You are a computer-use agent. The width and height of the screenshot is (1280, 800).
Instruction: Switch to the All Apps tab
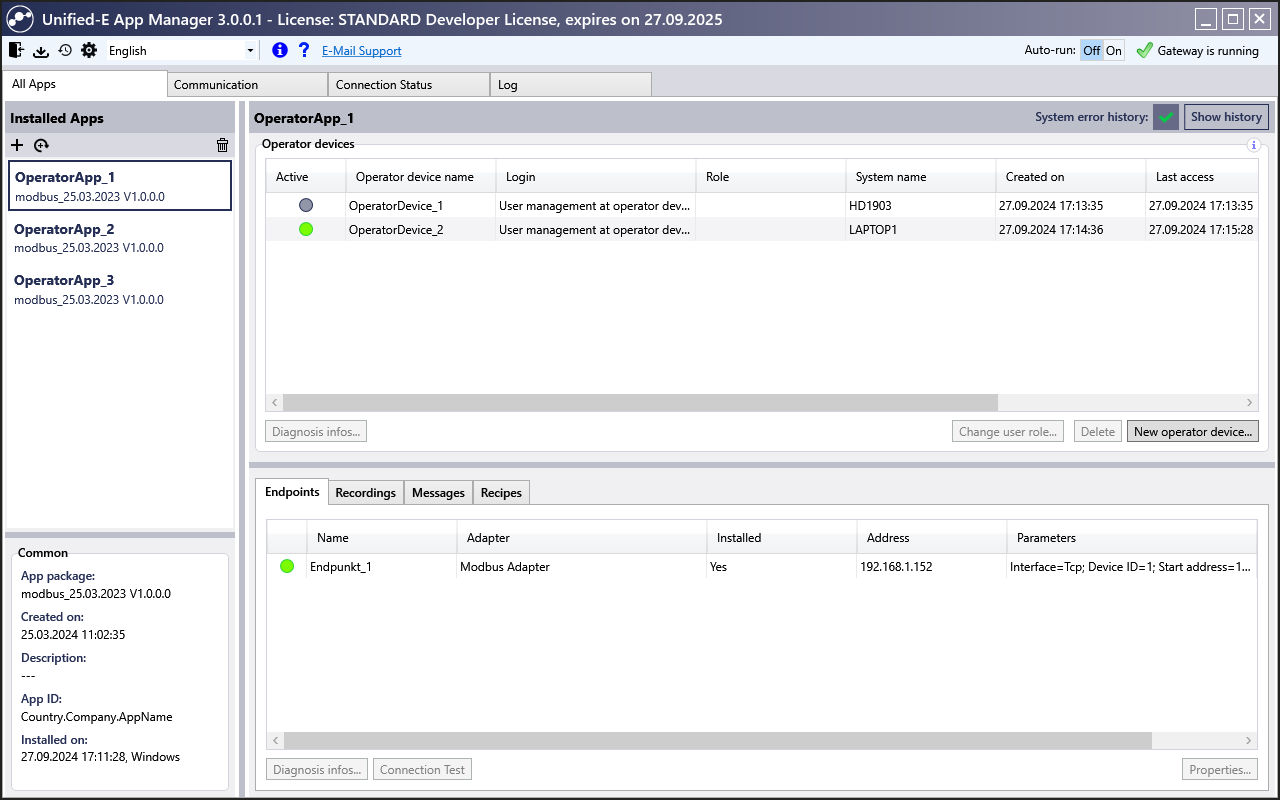pos(85,84)
